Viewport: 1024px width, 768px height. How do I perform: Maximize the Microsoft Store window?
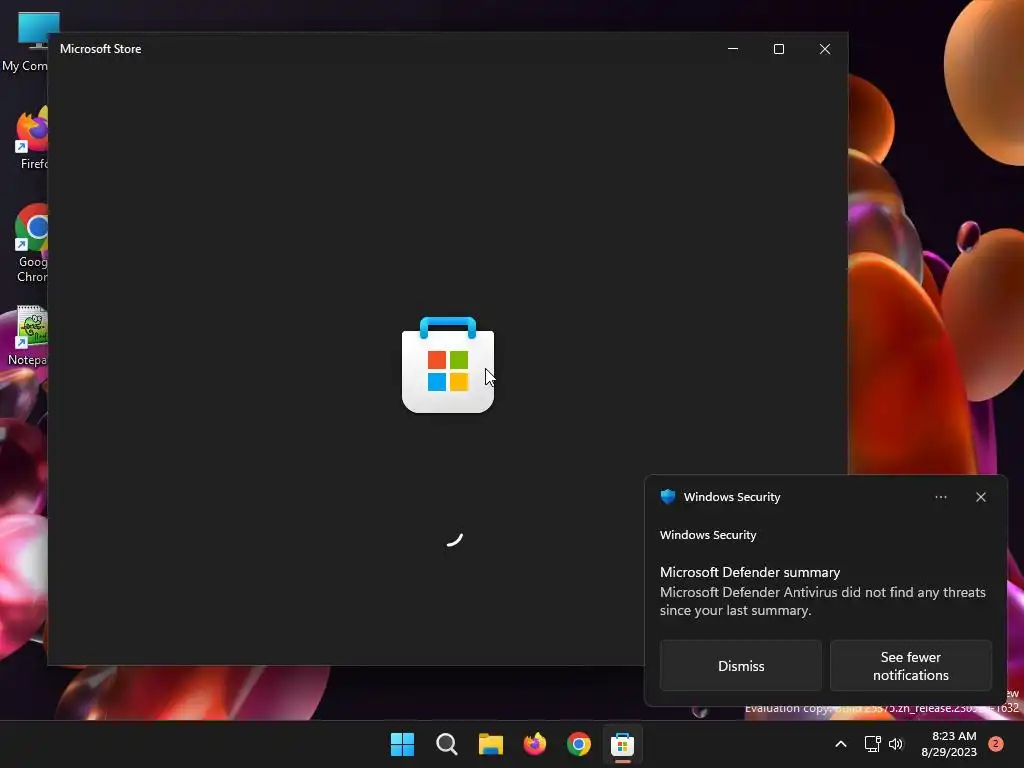coord(778,49)
